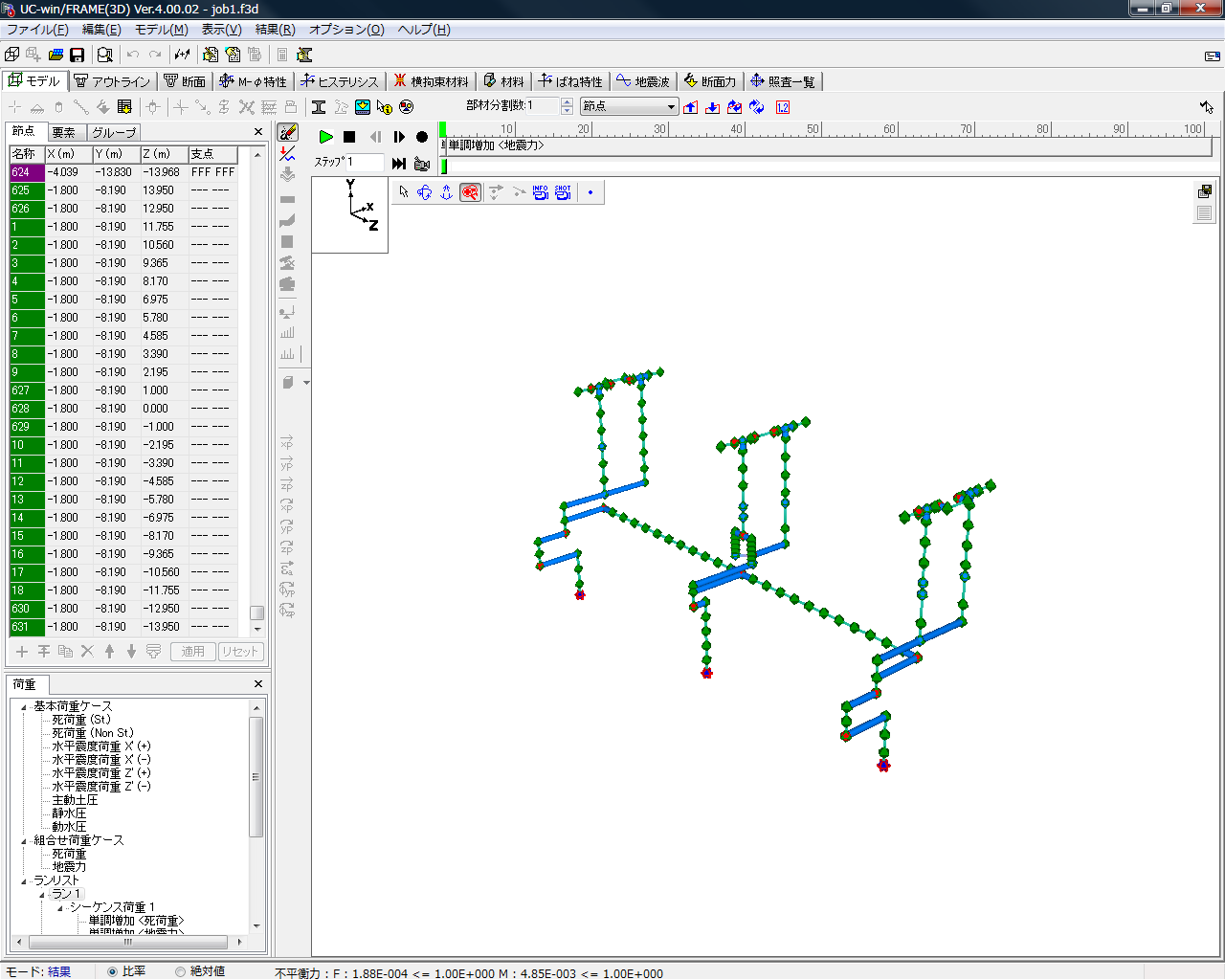Select the rotate view tool icon
Image resolution: width=1225 pixels, height=980 pixels.
[425, 192]
